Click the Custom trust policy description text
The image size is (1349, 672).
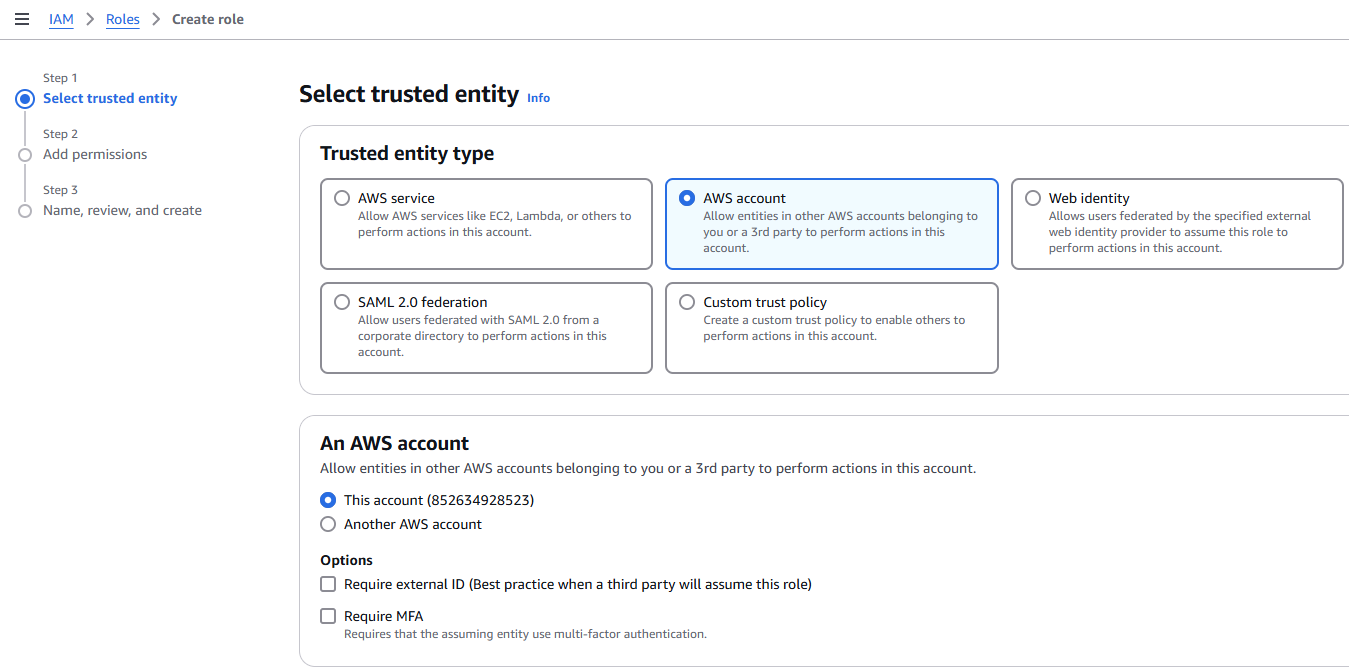click(834, 328)
